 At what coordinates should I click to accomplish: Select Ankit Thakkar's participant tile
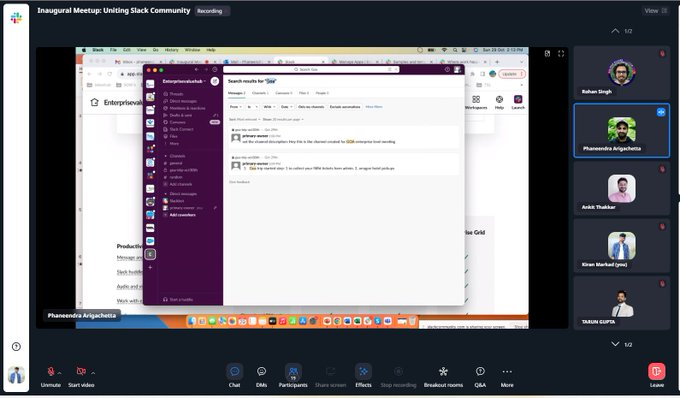621,189
